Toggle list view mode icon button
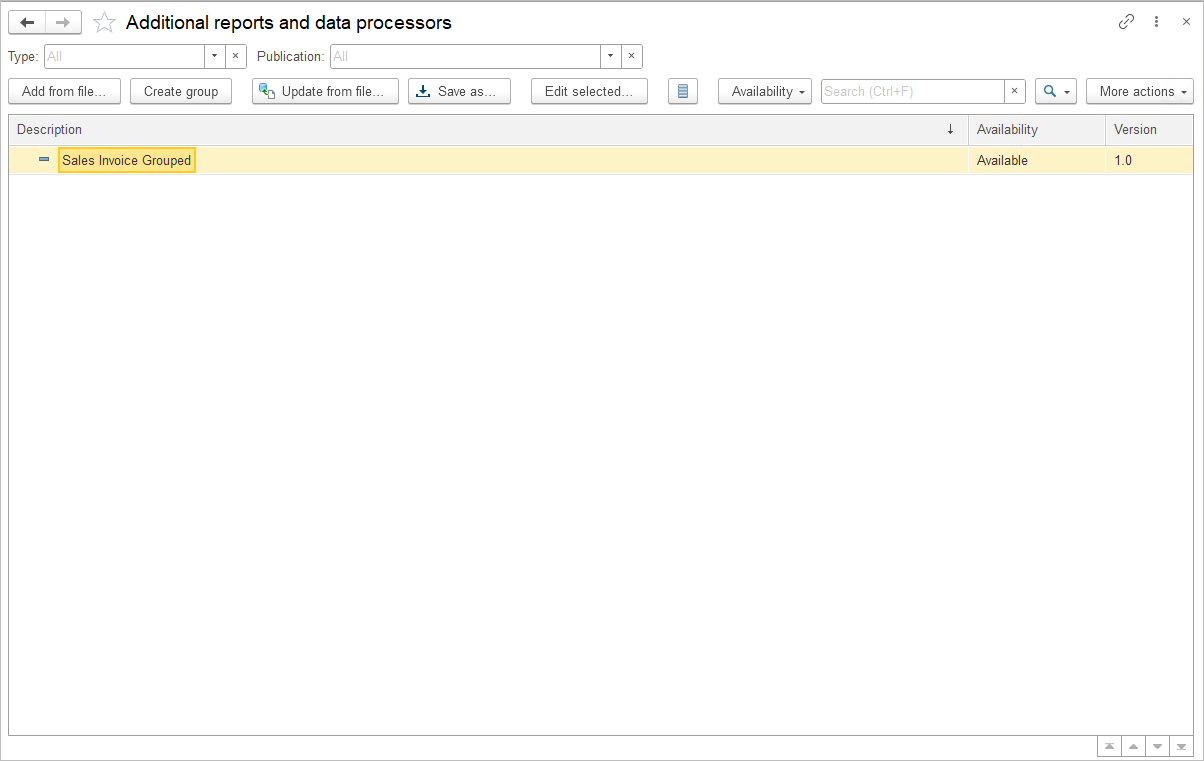 (683, 91)
